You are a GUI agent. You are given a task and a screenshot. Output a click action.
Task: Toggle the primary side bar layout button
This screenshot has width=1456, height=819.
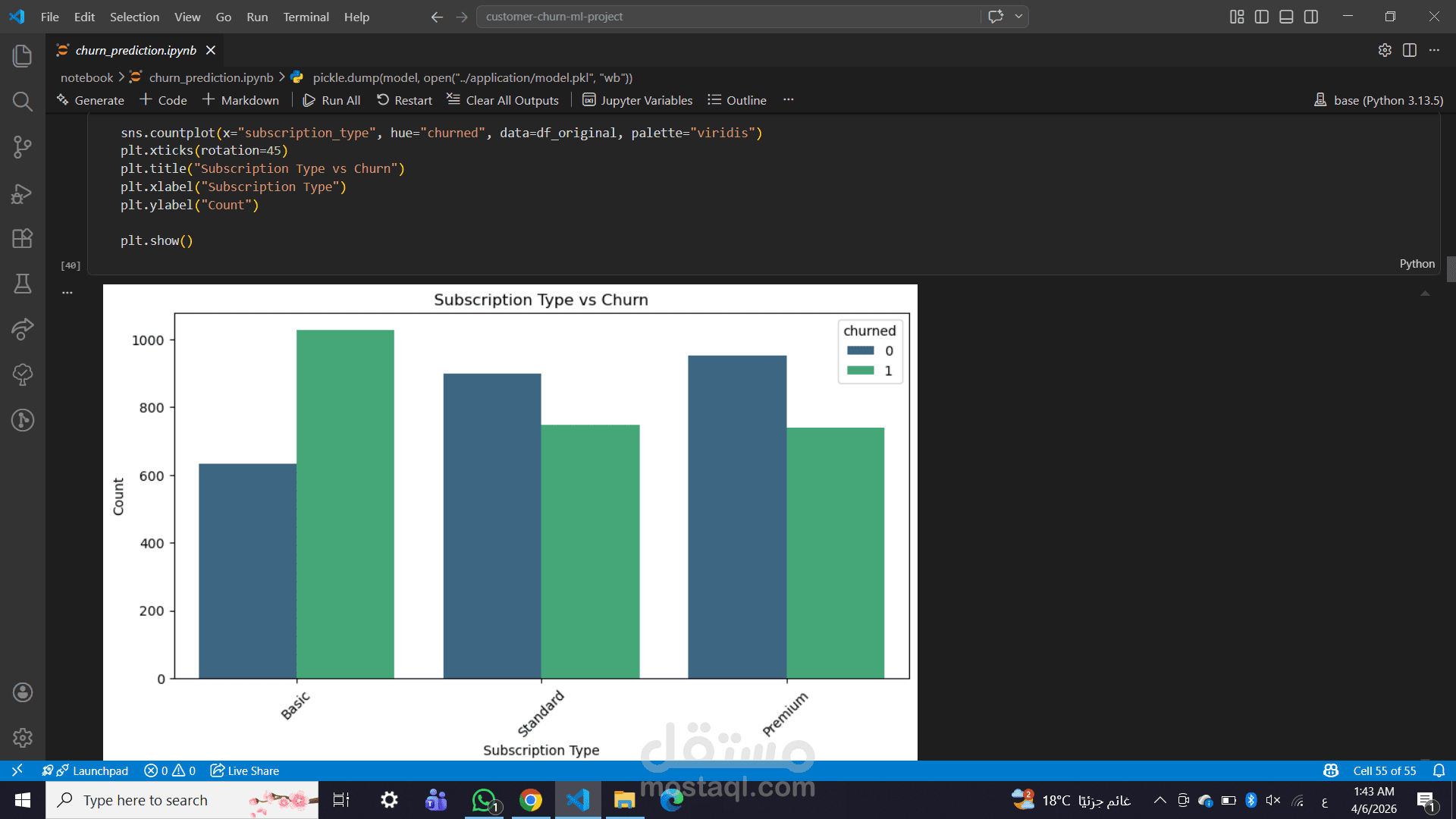[1262, 17]
